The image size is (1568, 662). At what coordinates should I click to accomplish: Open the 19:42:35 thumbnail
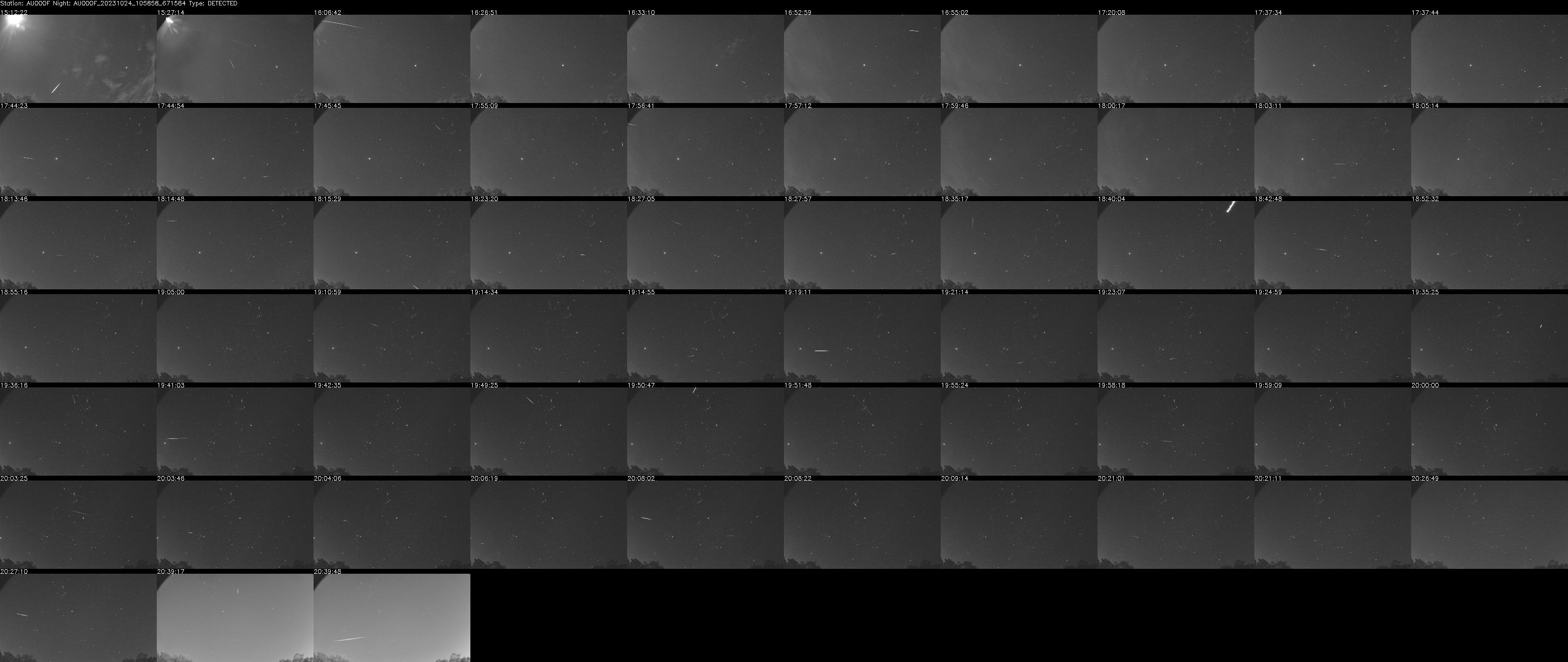pos(392,431)
